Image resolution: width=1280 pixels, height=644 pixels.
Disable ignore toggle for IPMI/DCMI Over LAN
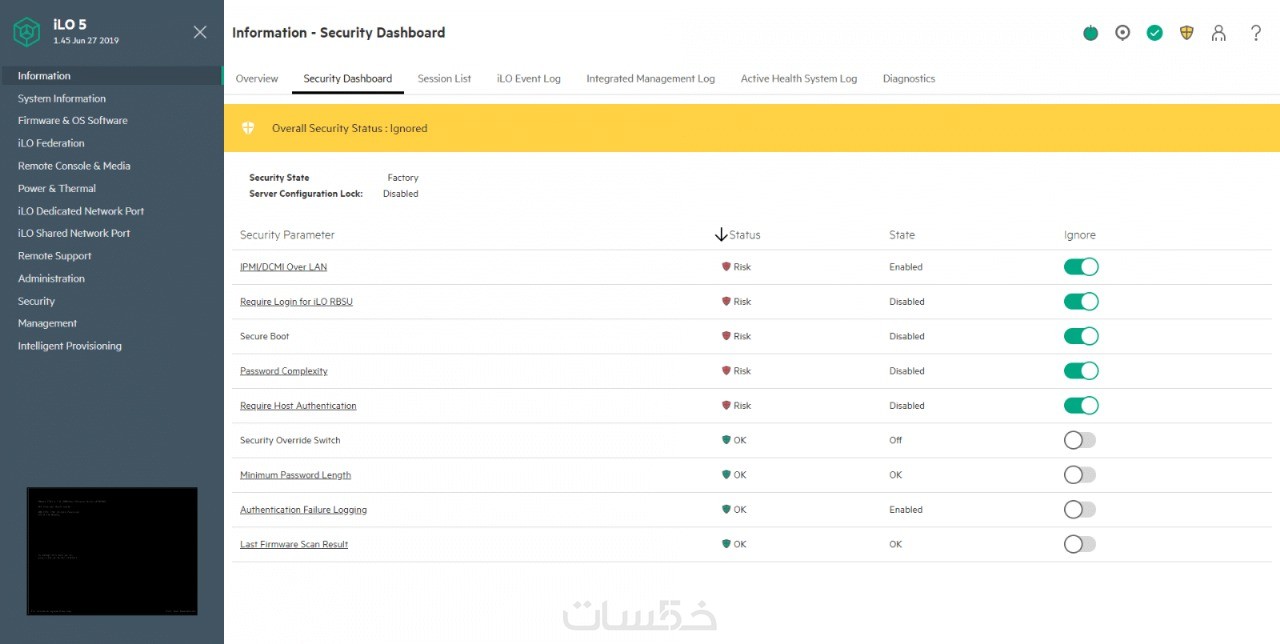coord(1081,267)
